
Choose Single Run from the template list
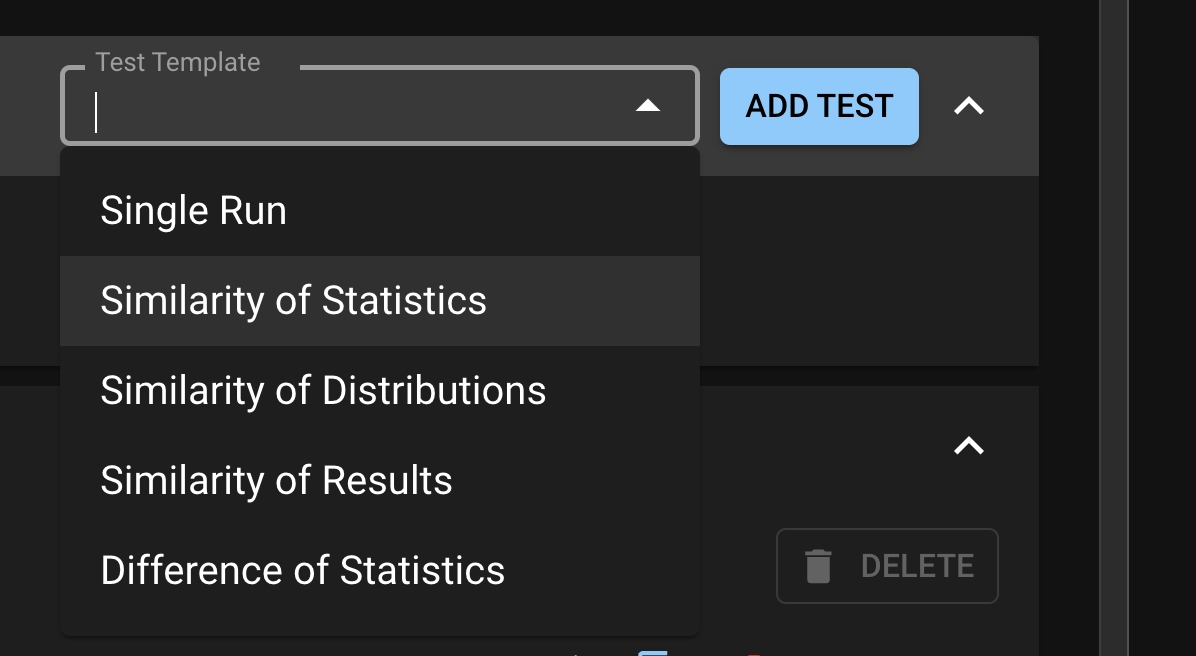coord(194,211)
